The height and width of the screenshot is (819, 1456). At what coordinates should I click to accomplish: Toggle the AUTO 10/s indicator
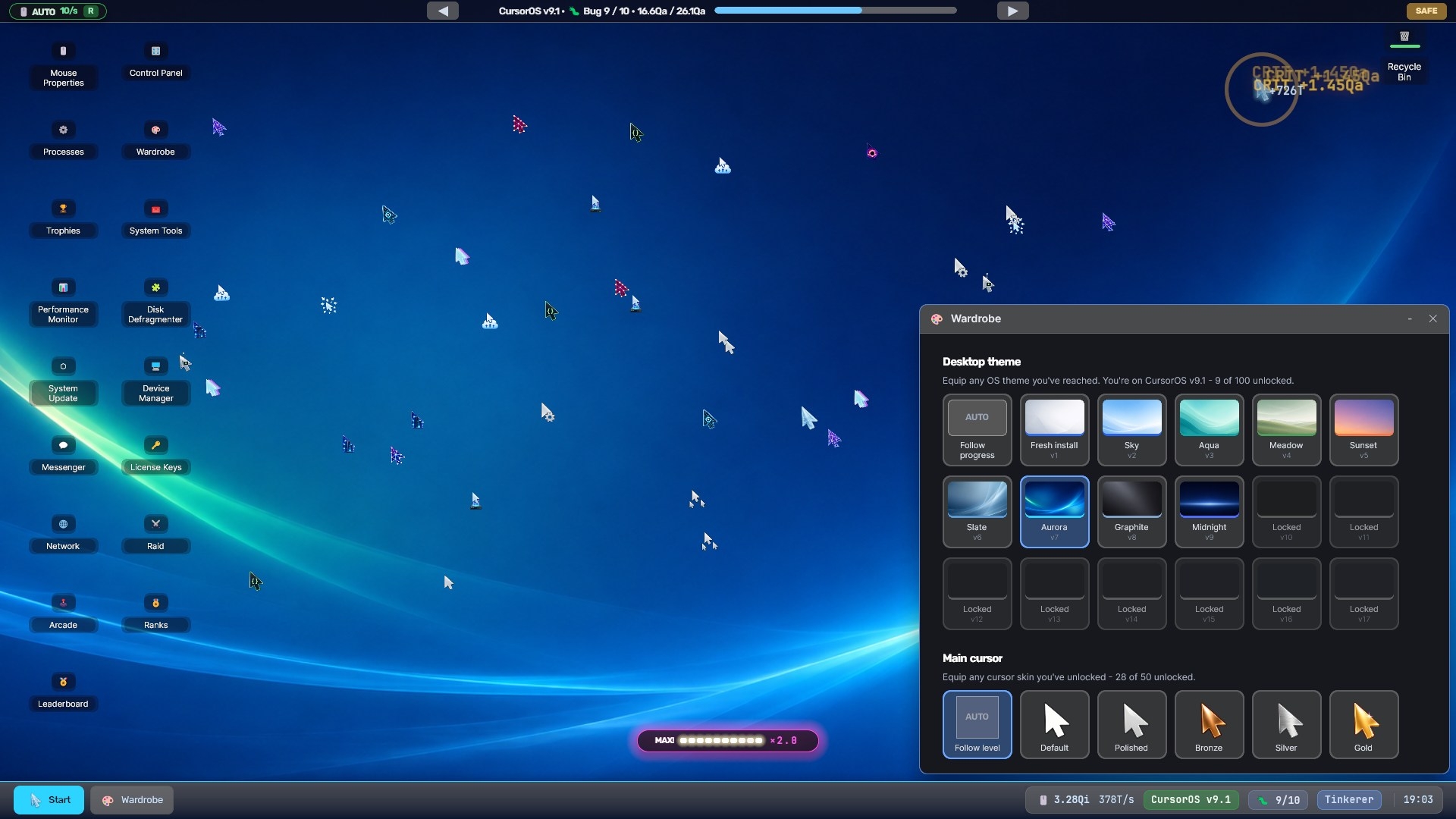coord(58,11)
